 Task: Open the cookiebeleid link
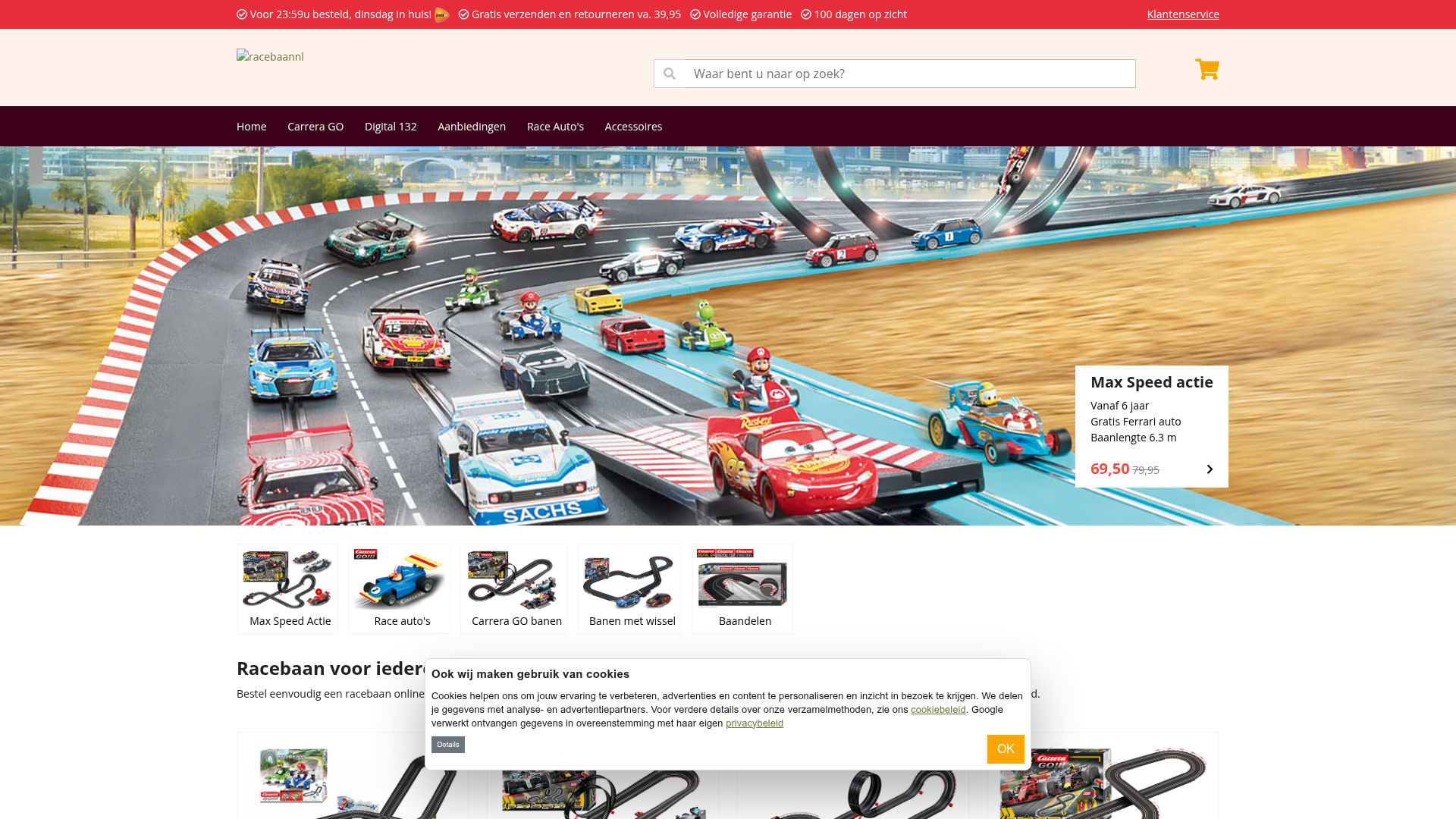coord(938,710)
